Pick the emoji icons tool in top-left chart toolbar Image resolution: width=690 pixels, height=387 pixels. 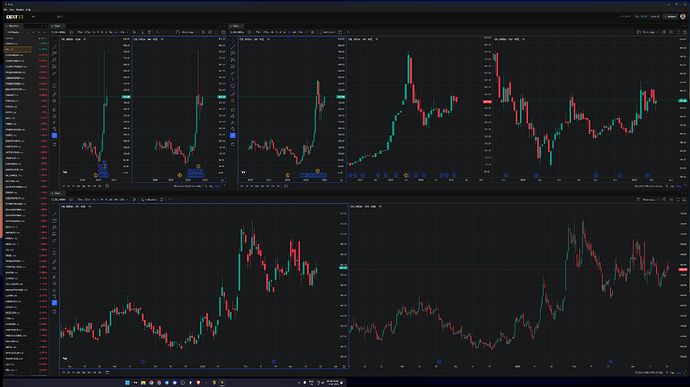pyautogui.click(x=55, y=86)
